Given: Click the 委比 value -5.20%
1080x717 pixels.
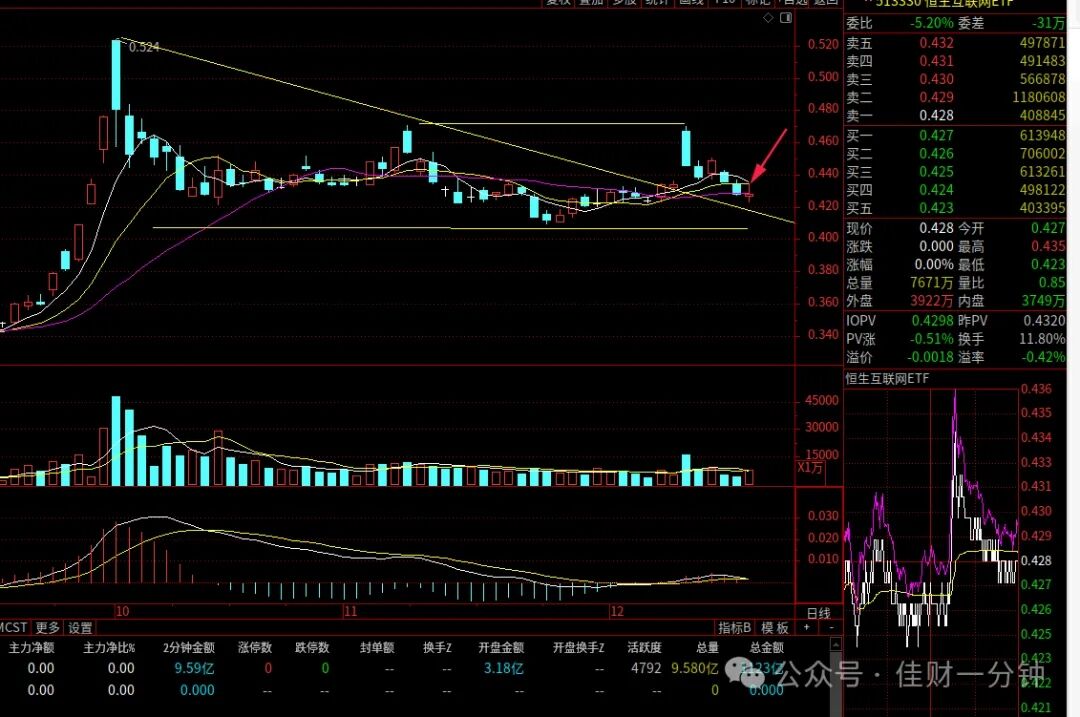Looking at the screenshot, I should click(932, 23).
